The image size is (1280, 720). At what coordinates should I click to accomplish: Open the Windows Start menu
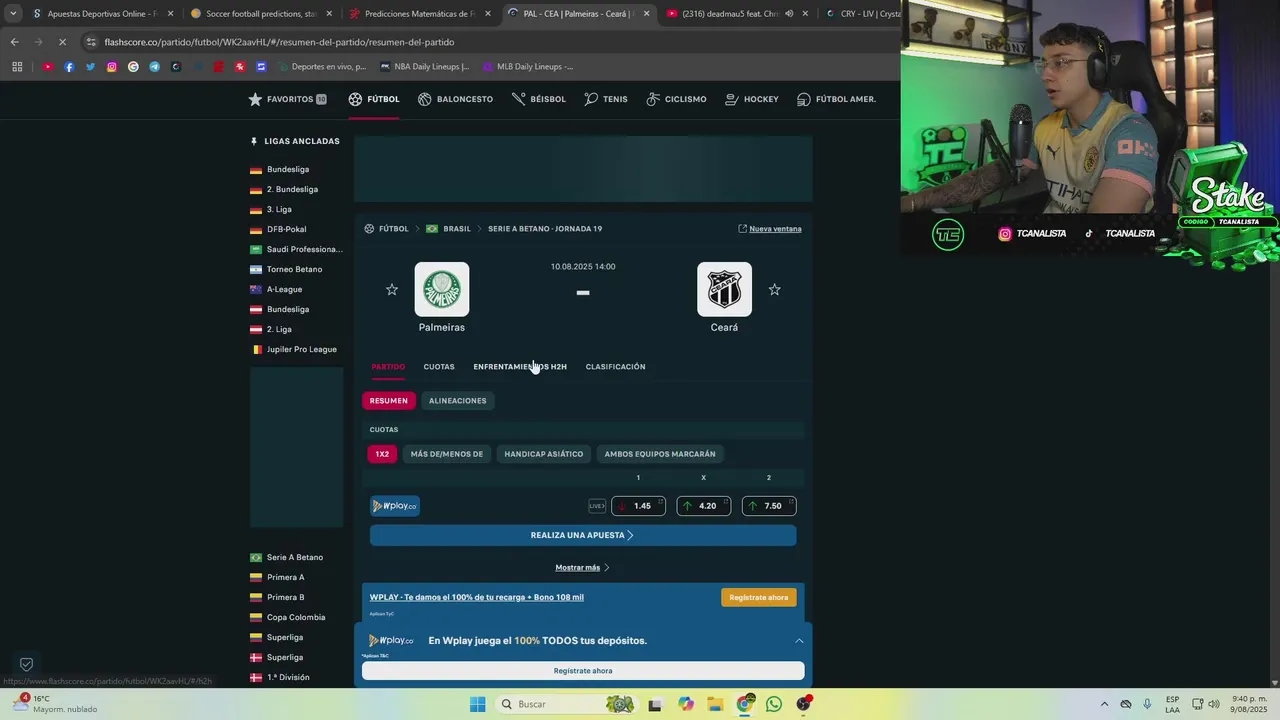(478, 704)
